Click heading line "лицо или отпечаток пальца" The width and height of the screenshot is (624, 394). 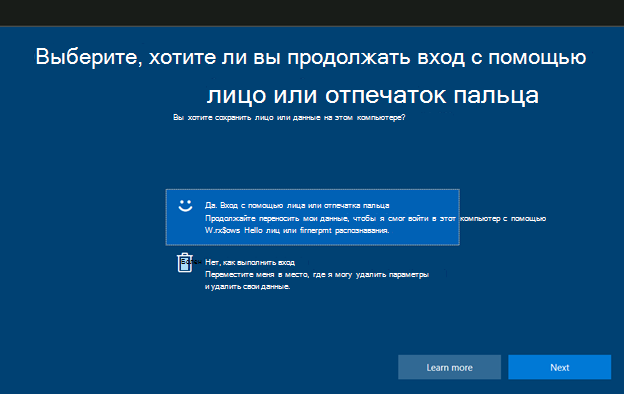pyautogui.click(x=372, y=95)
